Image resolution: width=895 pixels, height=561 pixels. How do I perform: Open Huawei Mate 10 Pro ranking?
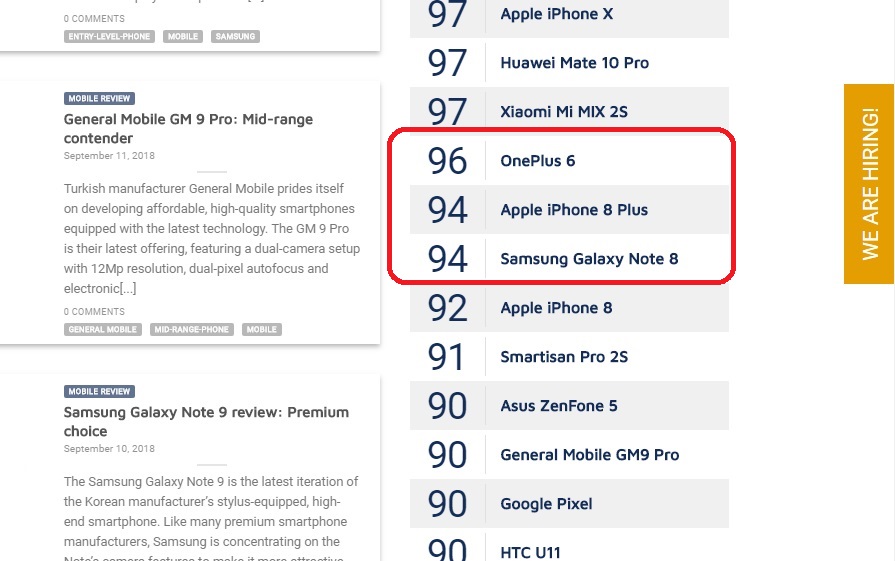coord(569,63)
